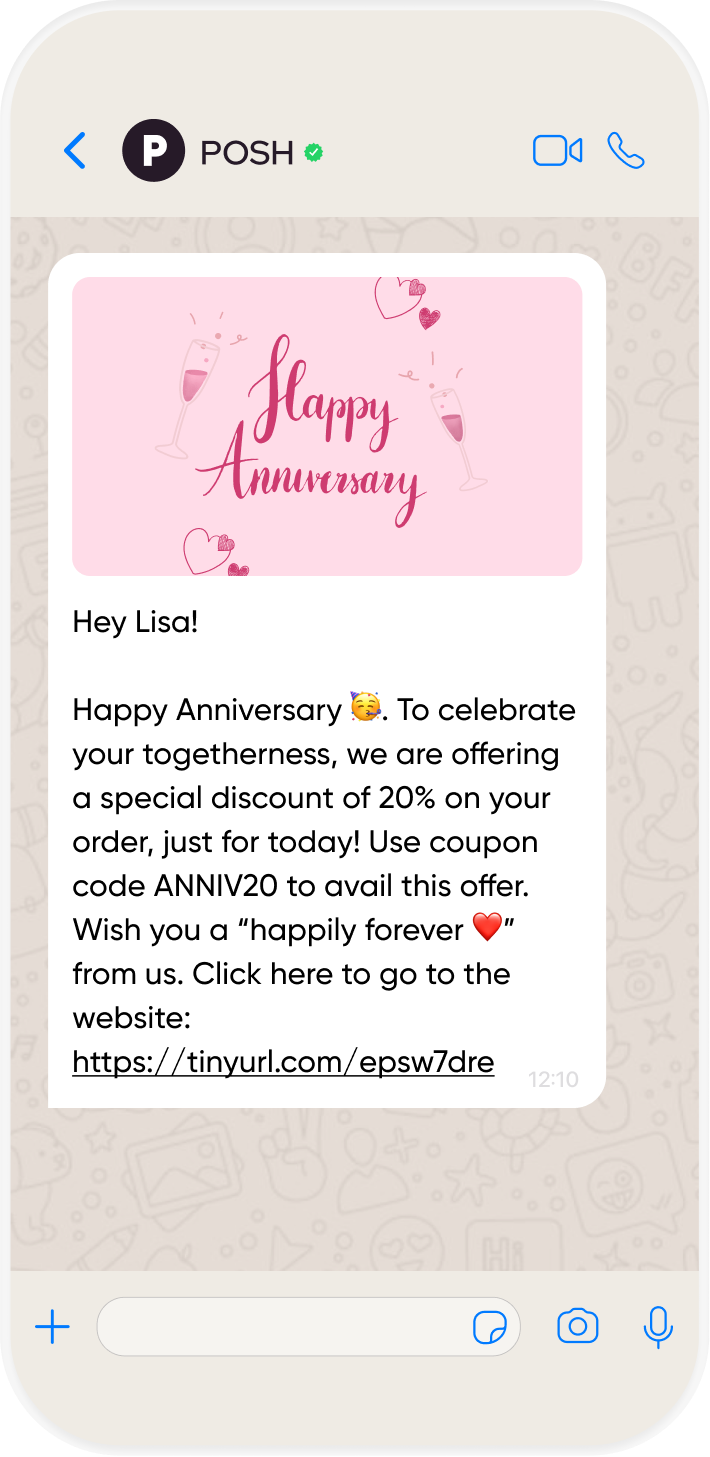This screenshot has width=710, height=1457.
Task: Click empty chat wallpaper below the message
Action: (x=355, y=1190)
